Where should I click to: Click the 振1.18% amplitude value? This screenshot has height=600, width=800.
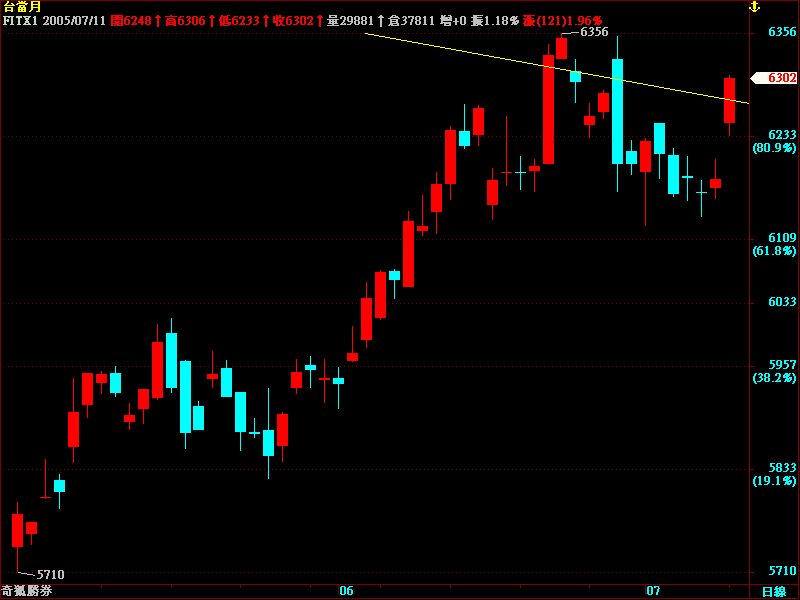(x=495, y=21)
